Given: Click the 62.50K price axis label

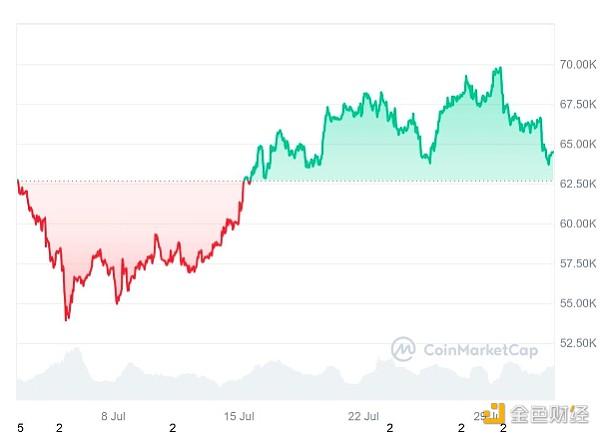Looking at the screenshot, I should point(579,183).
